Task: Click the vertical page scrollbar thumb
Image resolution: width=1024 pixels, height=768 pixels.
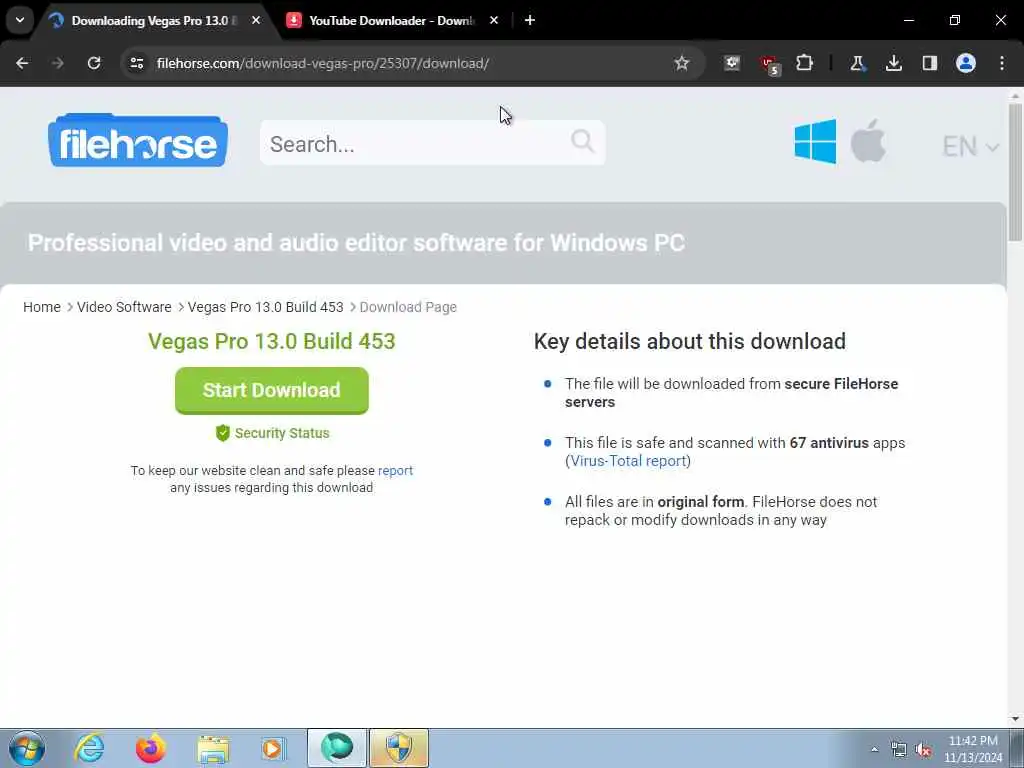Action: [1015, 172]
